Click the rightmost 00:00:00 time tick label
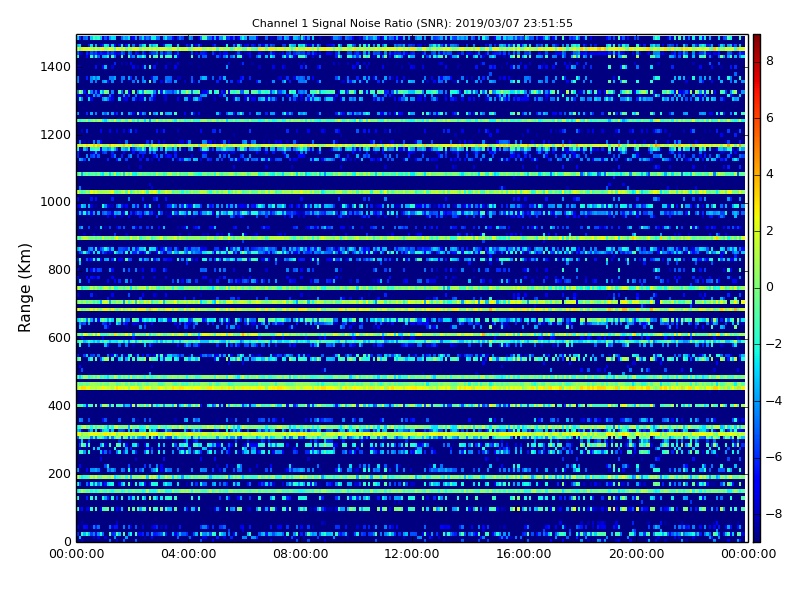Screen dimensions: 800x600 [748, 554]
